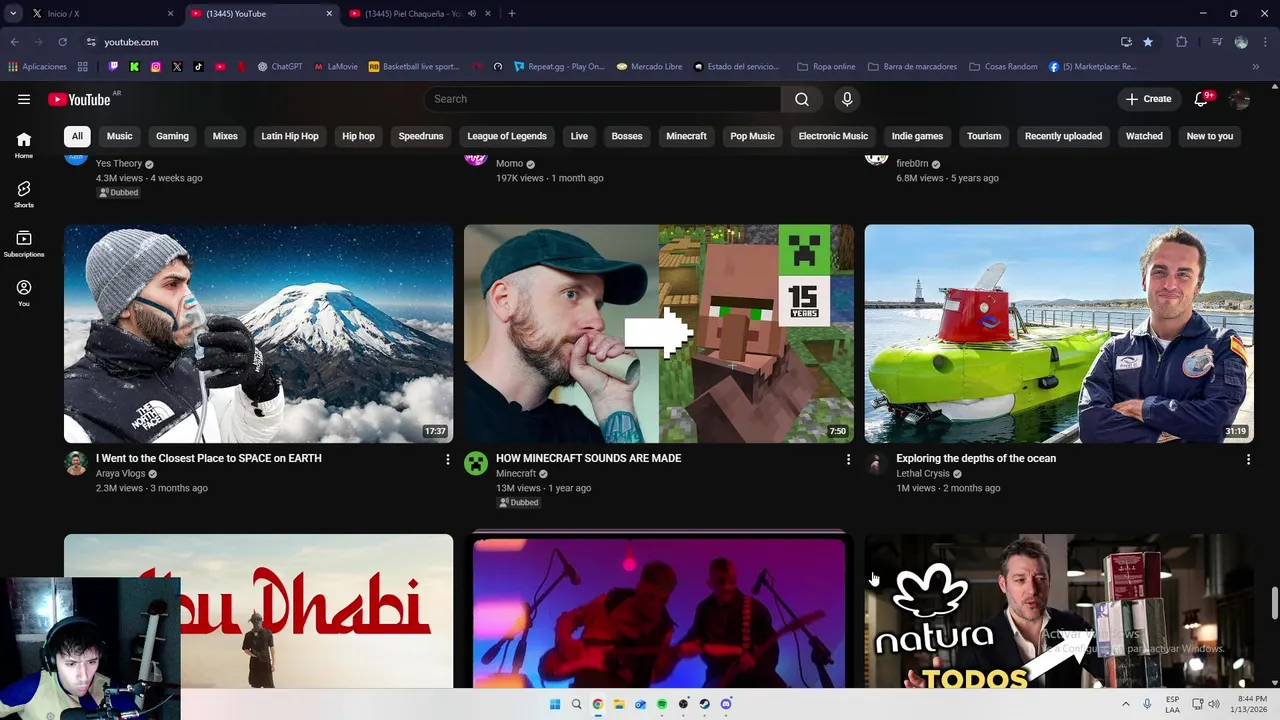The image size is (1280, 720).
Task: Open the Kick bookmark icon
Action: click(134, 67)
